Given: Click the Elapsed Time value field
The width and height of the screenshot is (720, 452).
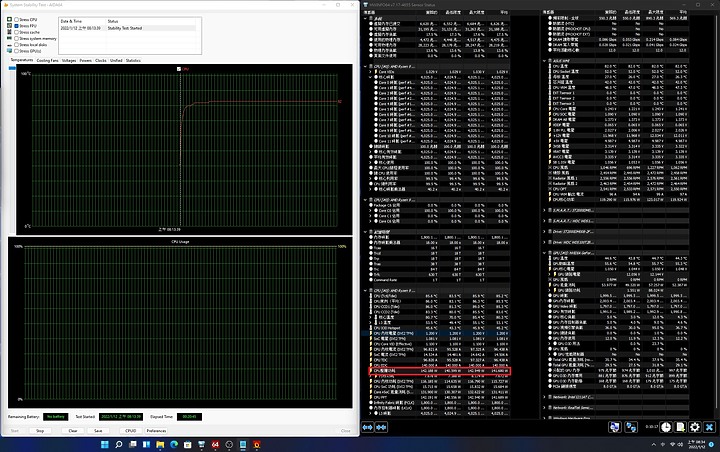Looking at the screenshot, I should (x=189, y=417).
